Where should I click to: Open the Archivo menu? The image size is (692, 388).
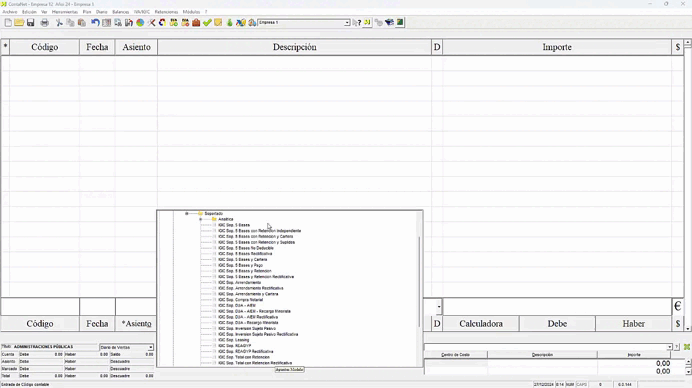click(10, 12)
